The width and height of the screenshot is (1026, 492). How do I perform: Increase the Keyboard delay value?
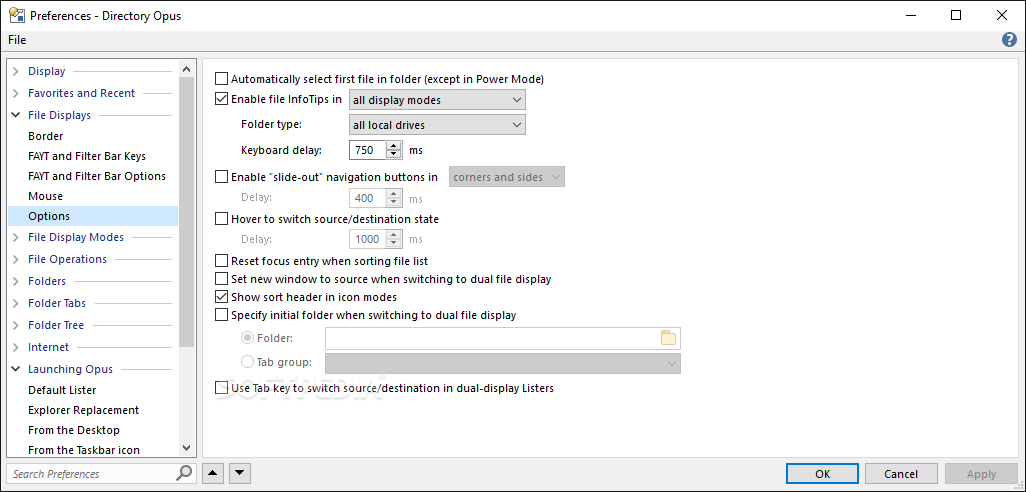pos(393,146)
